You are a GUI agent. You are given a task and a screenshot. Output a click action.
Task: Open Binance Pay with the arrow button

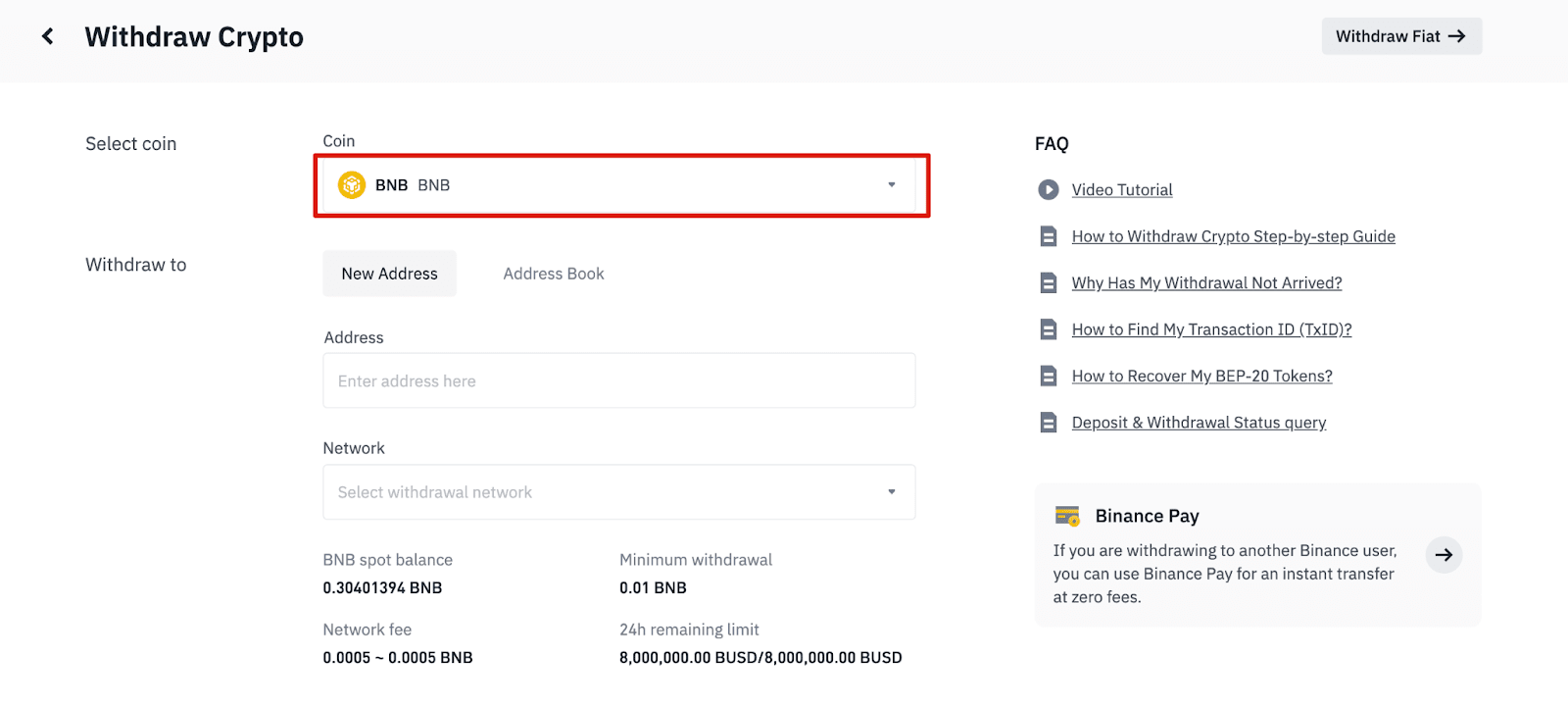click(1444, 555)
